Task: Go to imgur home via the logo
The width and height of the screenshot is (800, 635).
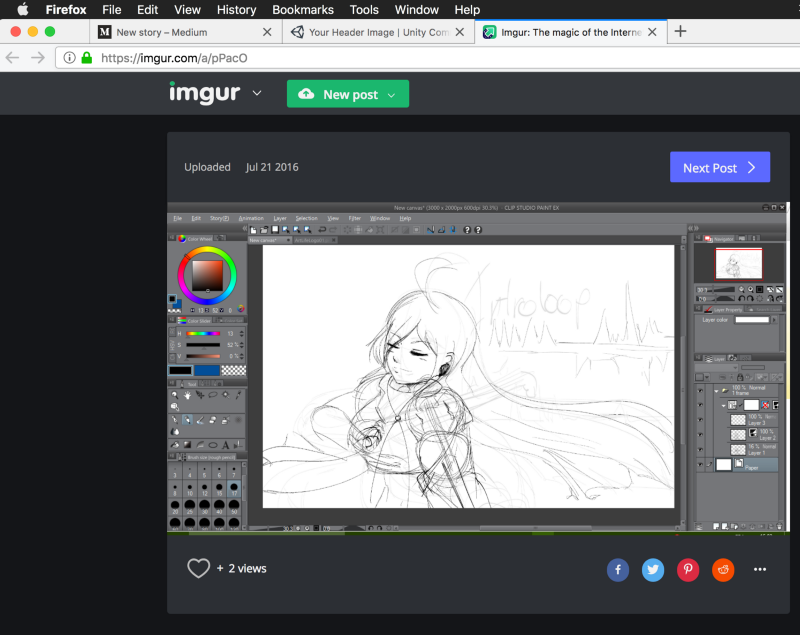Action: point(205,93)
